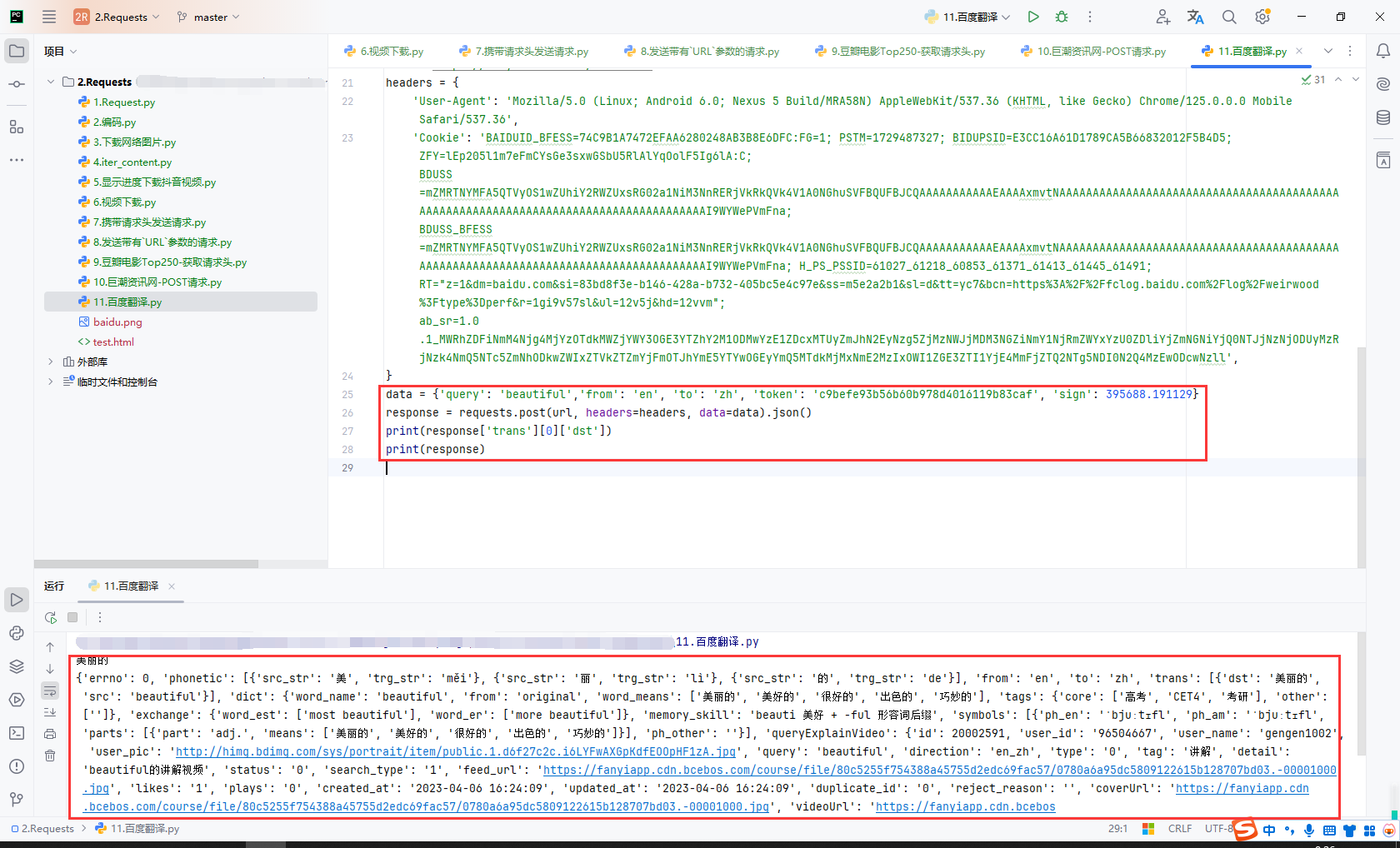The height and width of the screenshot is (848, 1400).
Task: Start debugging with the bug icon
Action: pyautogui.click(x=1062, y=17)
